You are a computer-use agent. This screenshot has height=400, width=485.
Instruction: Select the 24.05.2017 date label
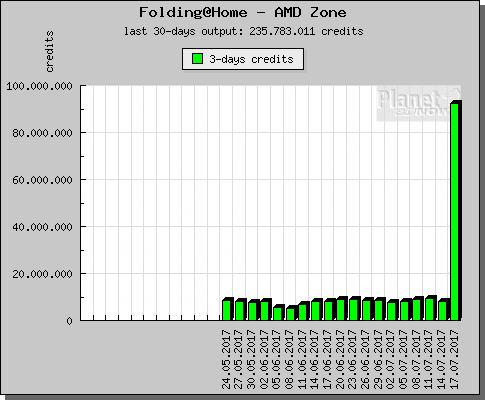(226, 359)
